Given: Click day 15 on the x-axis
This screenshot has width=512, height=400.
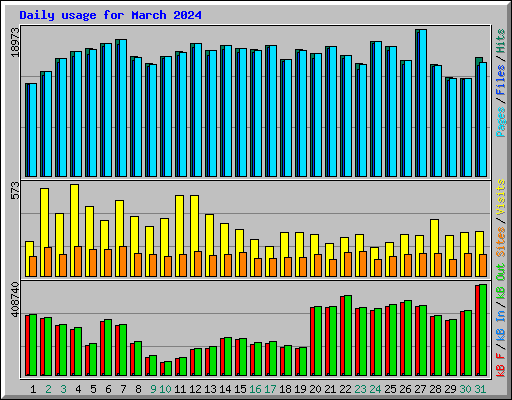Looking at the screenshot, I should pyautogui.click(x=240, y=389).
